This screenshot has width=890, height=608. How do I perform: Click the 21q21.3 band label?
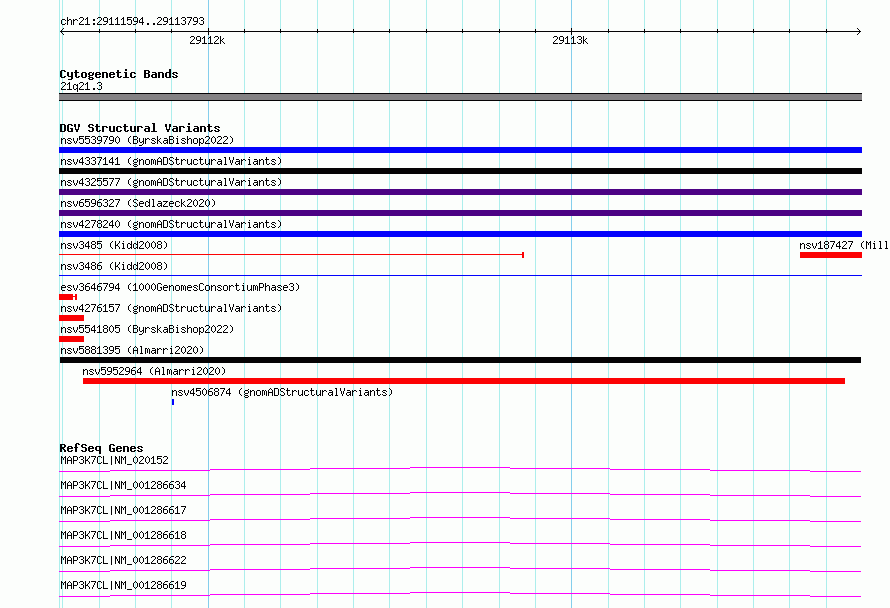click(x=81, y=86)
